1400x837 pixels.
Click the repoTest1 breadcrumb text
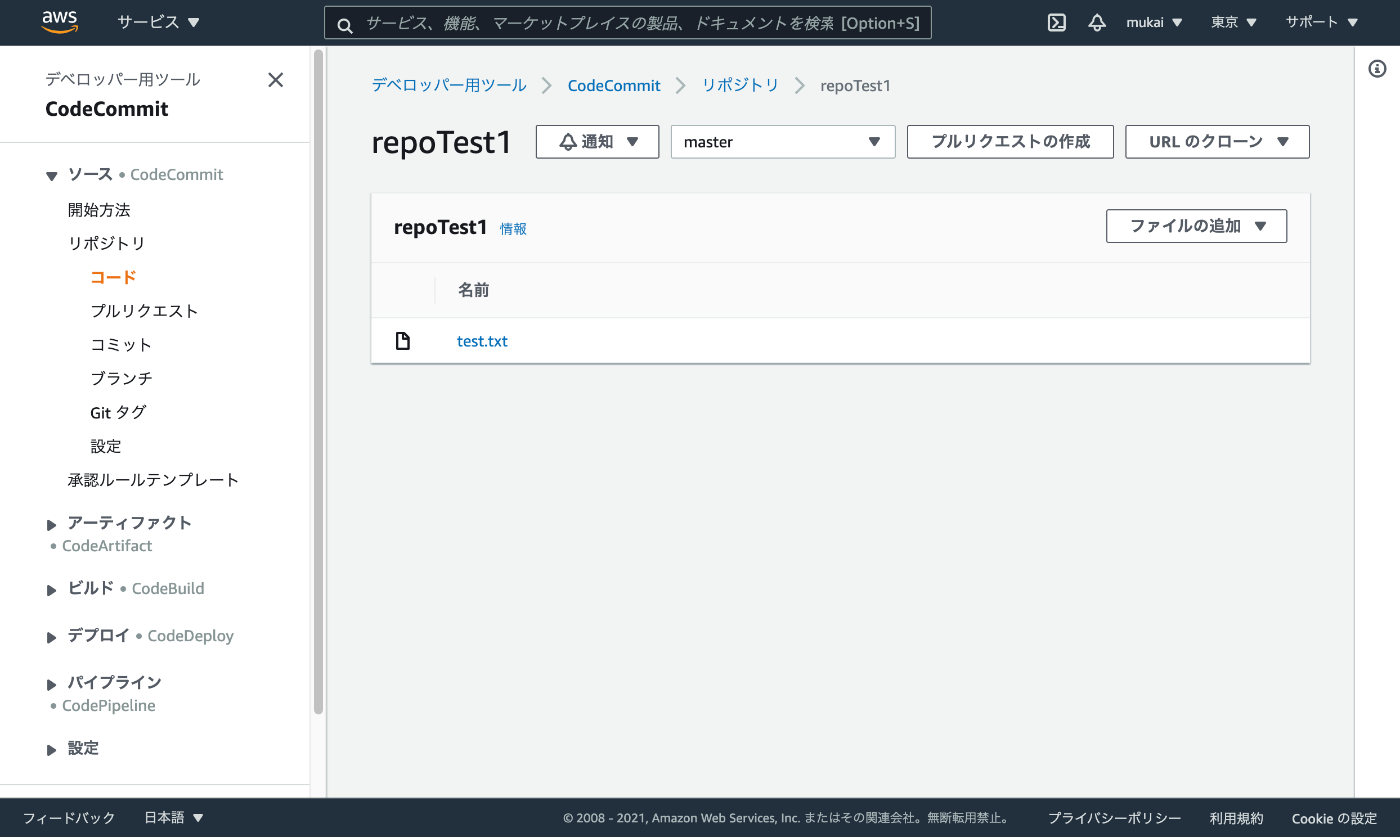[x=855, y=85]
